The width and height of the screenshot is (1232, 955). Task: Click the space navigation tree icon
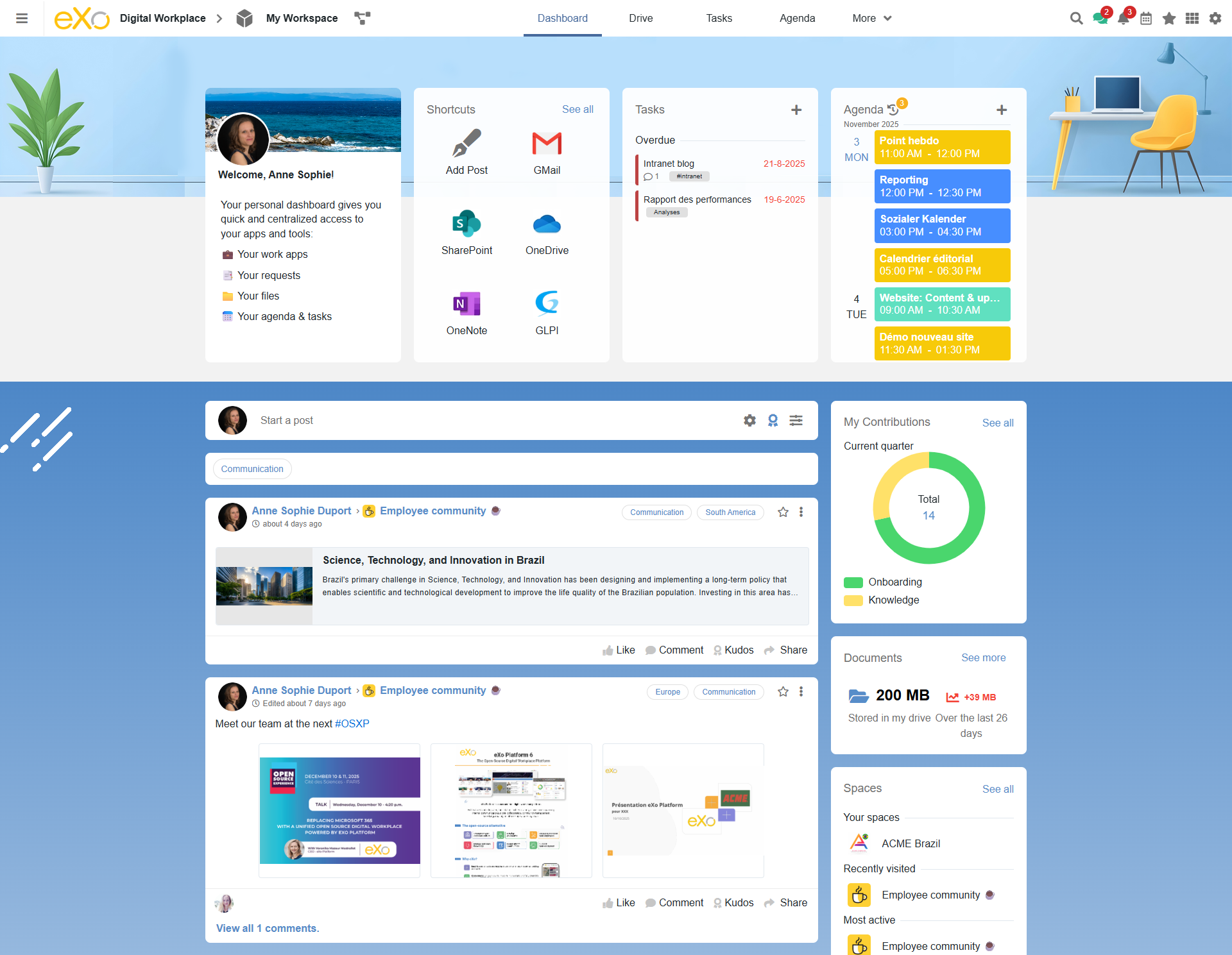[363, 18]
